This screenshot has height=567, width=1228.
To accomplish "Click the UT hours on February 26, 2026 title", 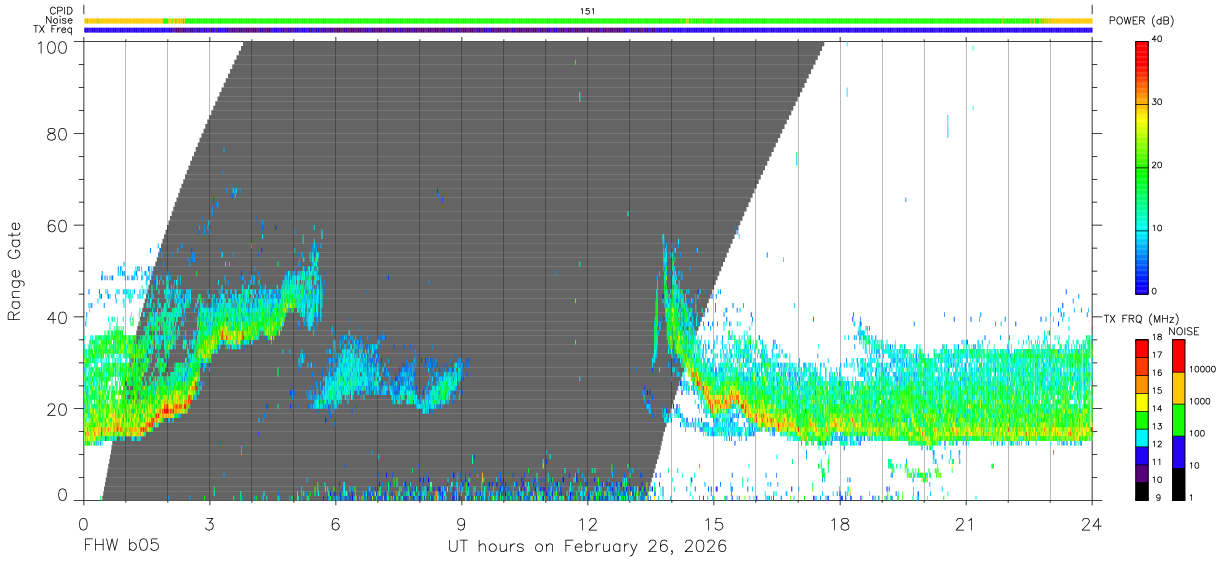I will (587, 548).
